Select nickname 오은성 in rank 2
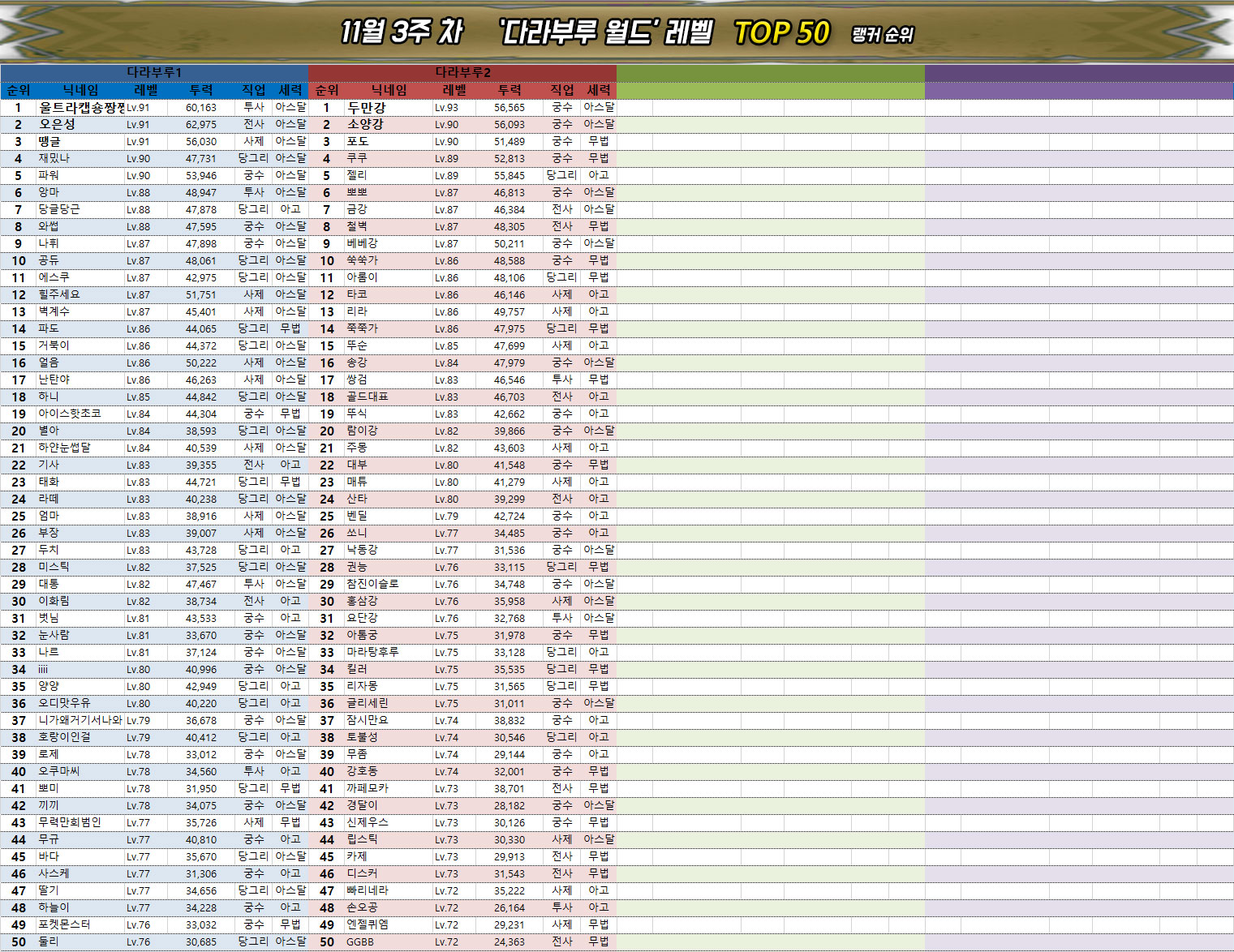This screenshot has width=1234, height=952. (x=57, y=124)
